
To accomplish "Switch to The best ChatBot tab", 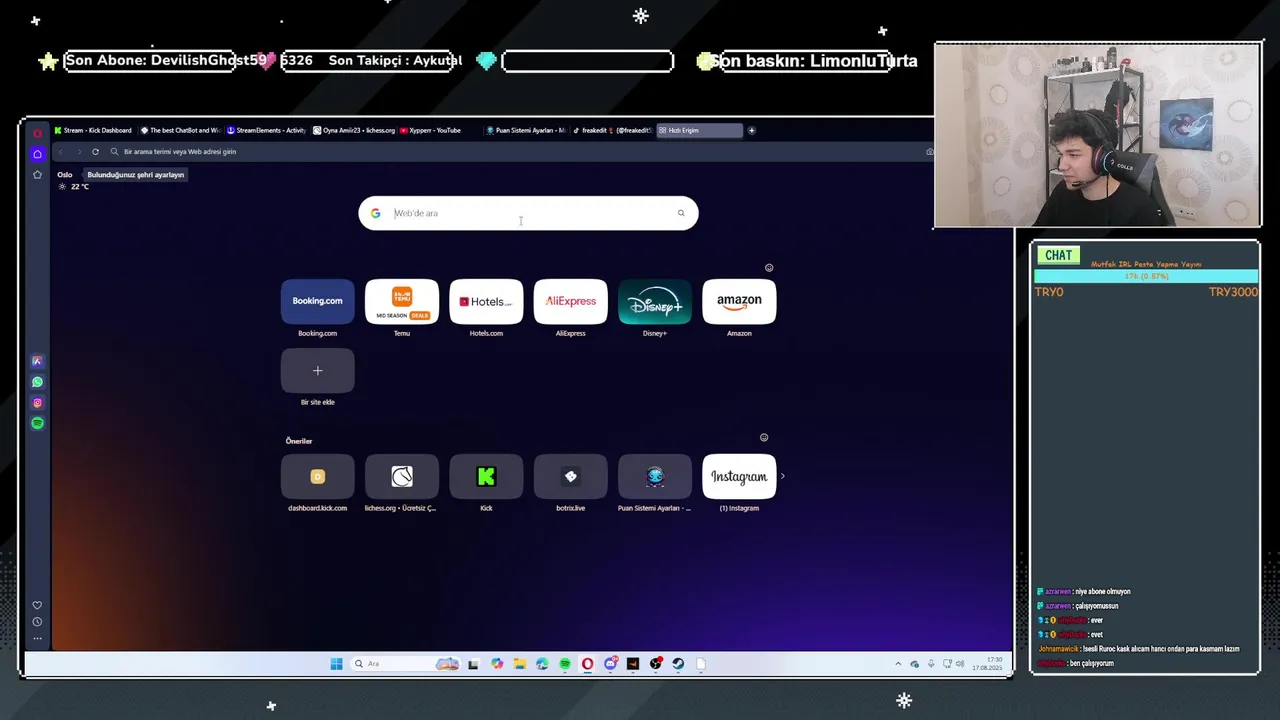I will tap(180, 130).
